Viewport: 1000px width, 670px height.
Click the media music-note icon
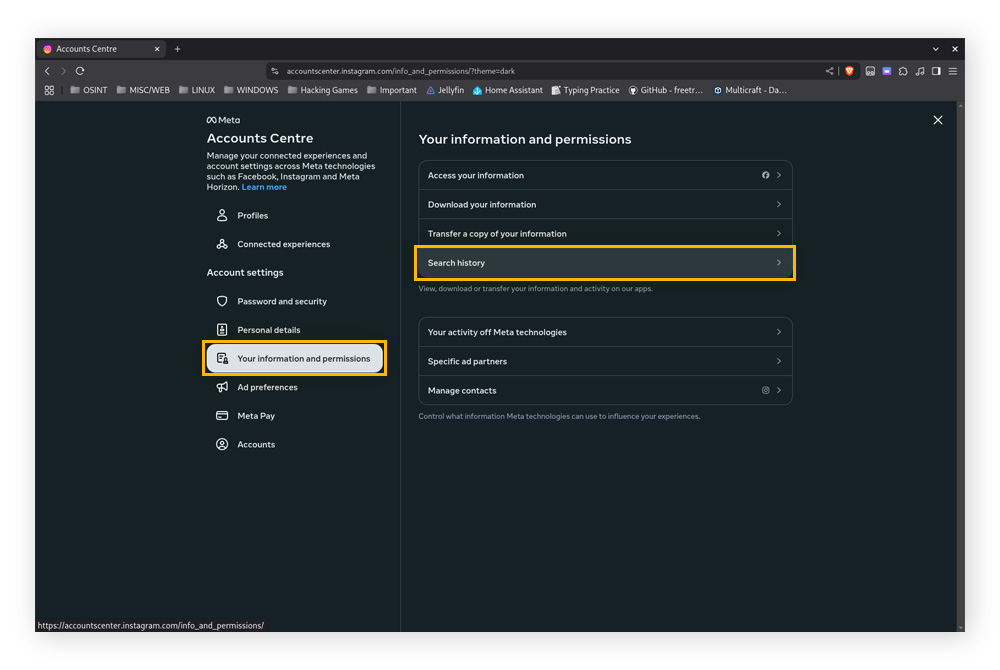920,71
